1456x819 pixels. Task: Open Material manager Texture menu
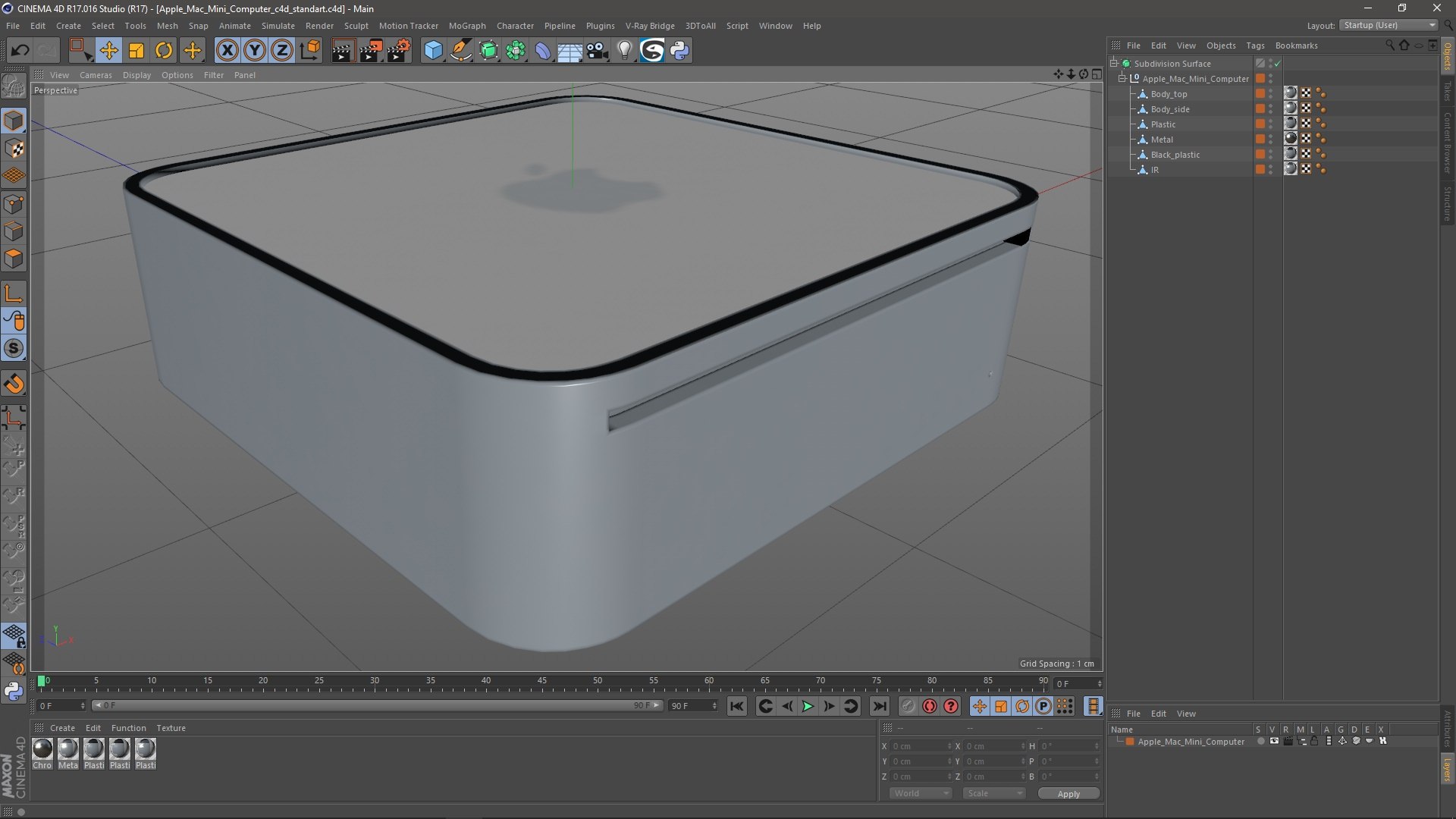(x=171, y=728)
